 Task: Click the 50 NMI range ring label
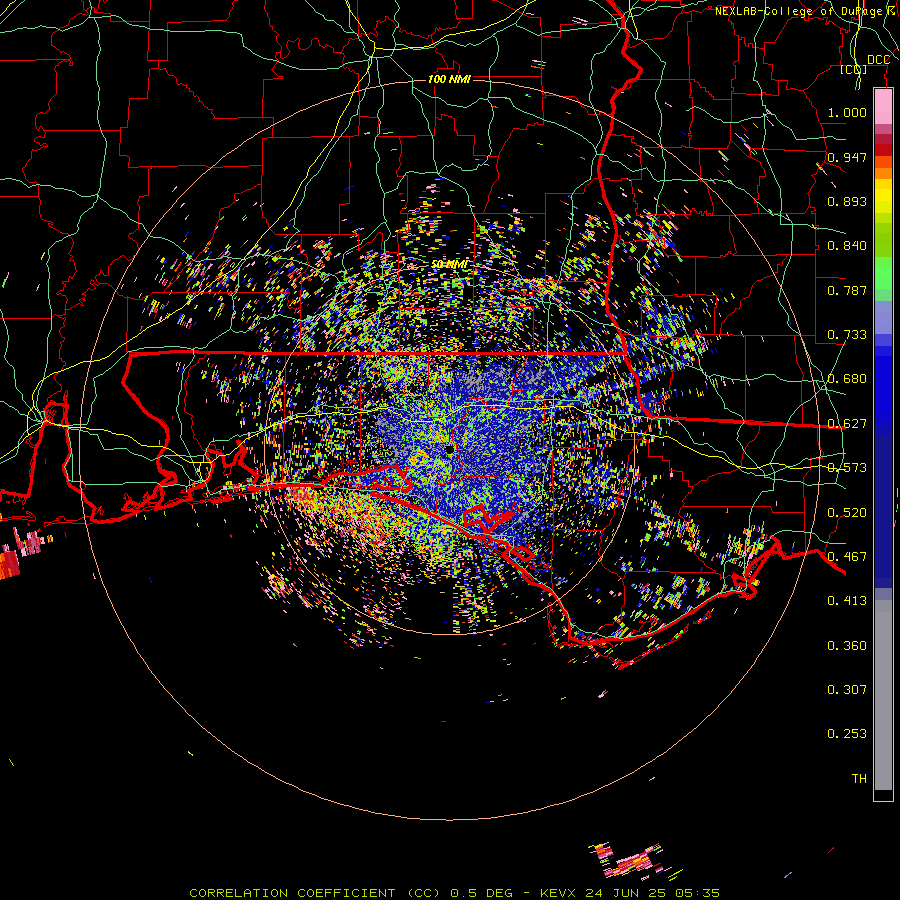449,264
